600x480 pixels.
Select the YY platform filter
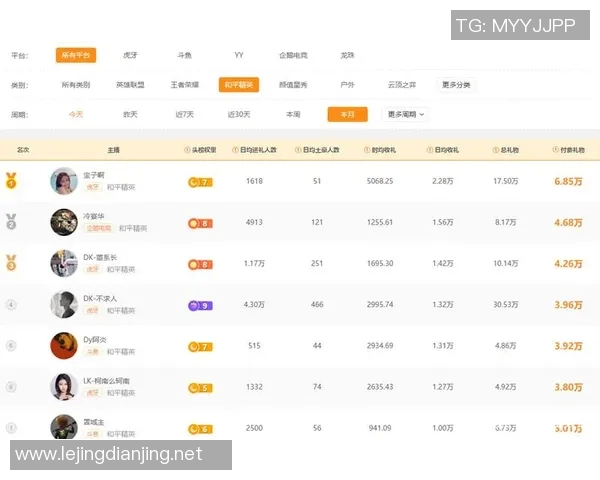click(239, 55)
